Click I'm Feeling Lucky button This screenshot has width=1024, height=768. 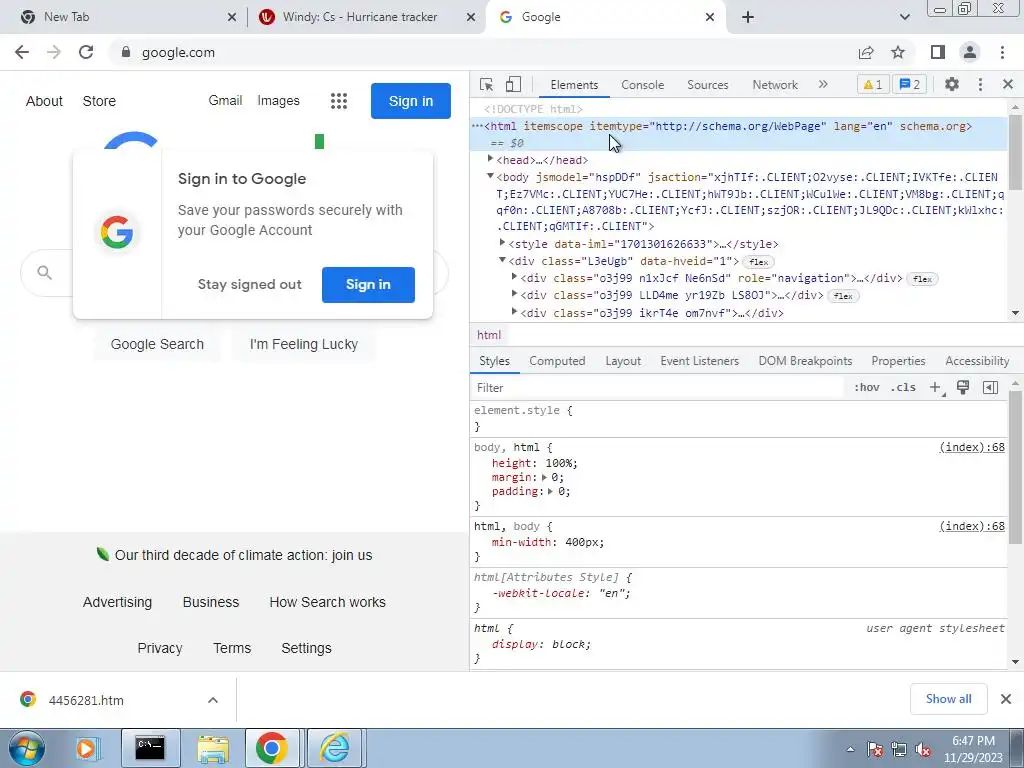coord(304,344)
